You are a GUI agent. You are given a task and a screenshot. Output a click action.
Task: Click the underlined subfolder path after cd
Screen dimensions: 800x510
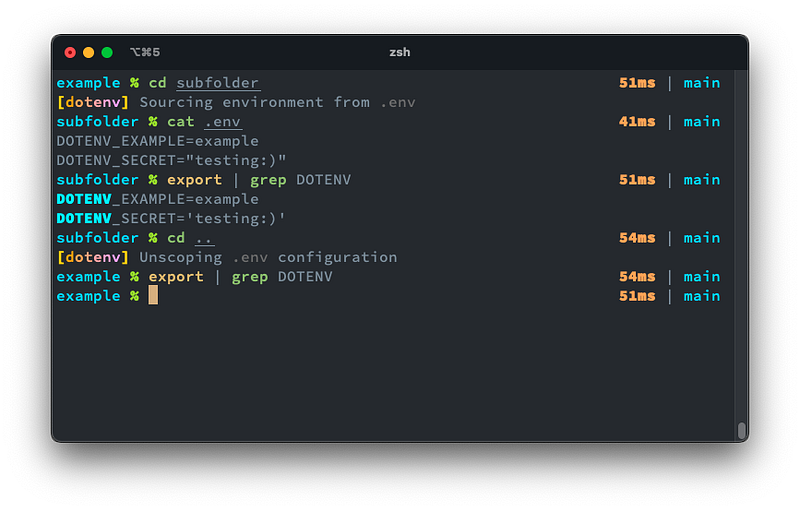(x=217, y=83)
